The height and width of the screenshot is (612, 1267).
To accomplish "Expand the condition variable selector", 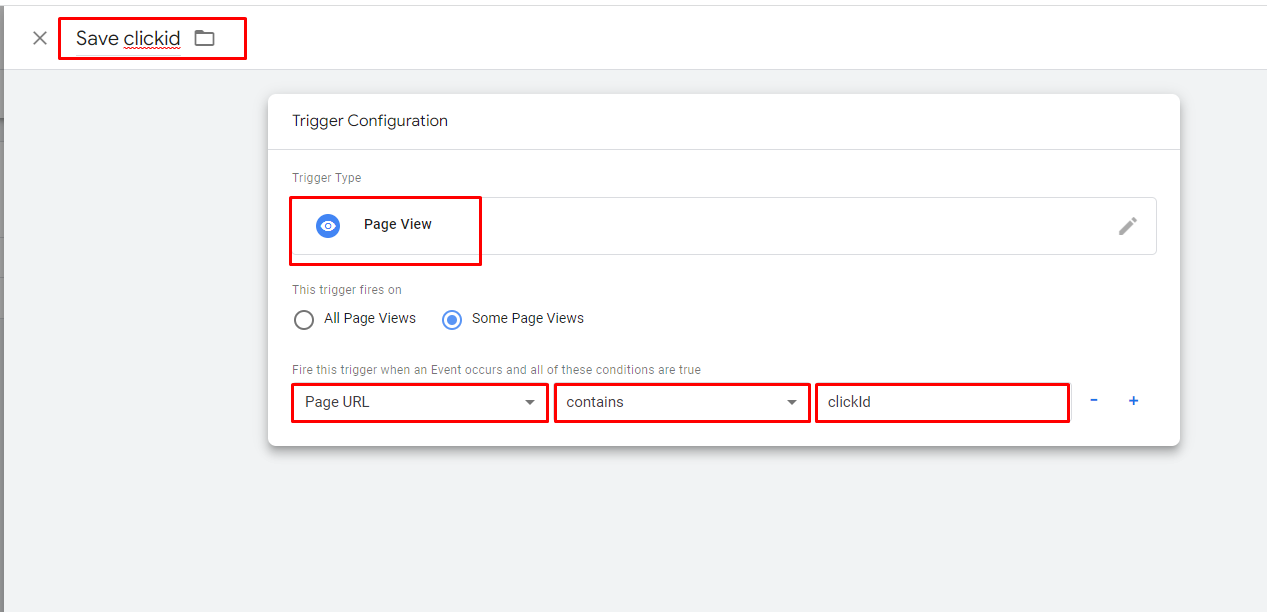I will tap(419, 402).
